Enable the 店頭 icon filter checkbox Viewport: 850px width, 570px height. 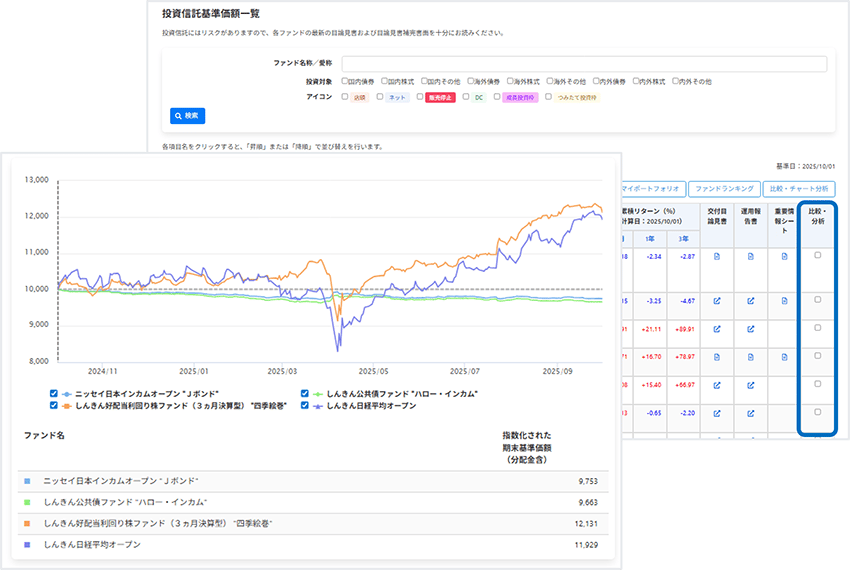coord(345,97)
